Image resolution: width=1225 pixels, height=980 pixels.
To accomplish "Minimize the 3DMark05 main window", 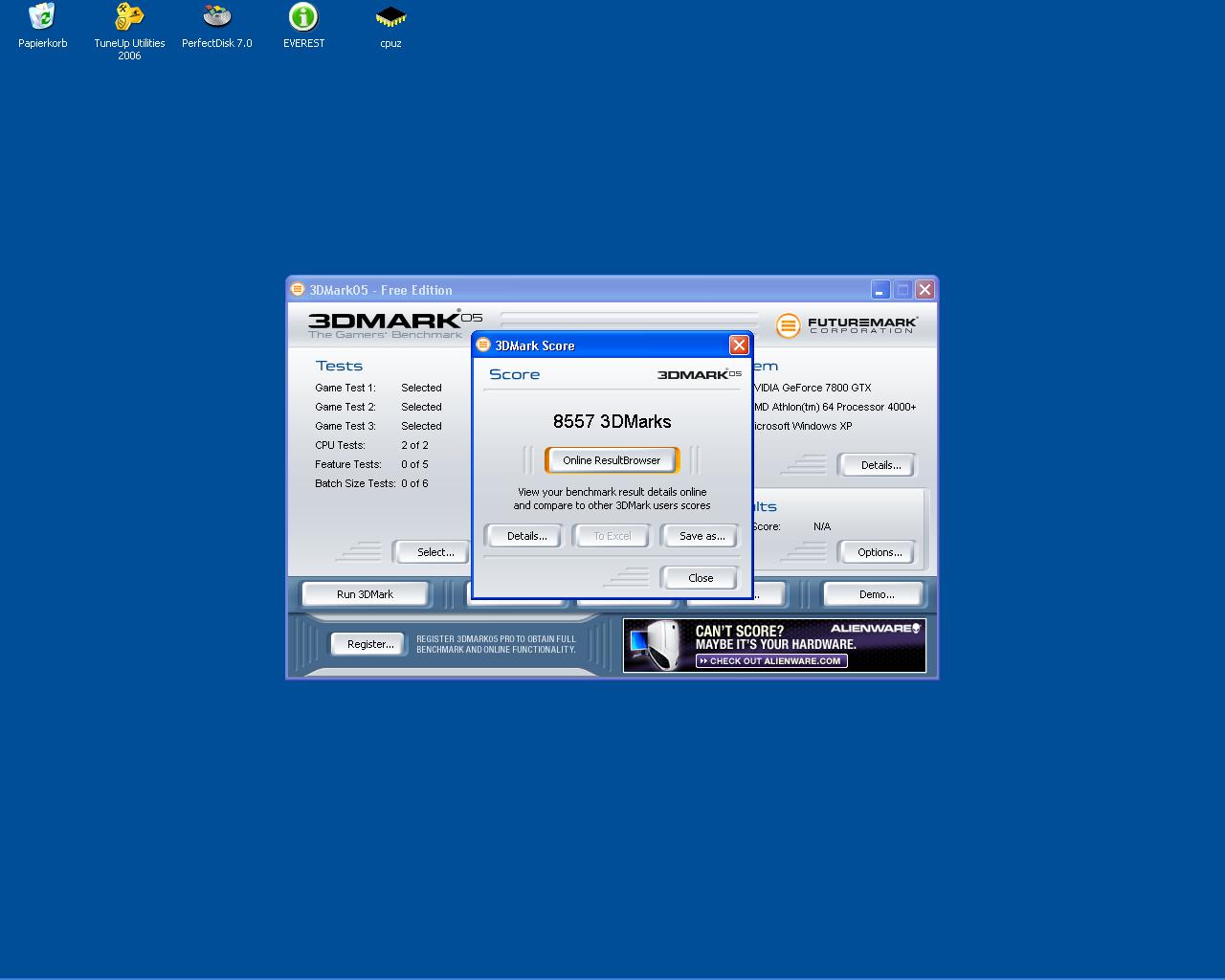I will [x=880, y=289].
